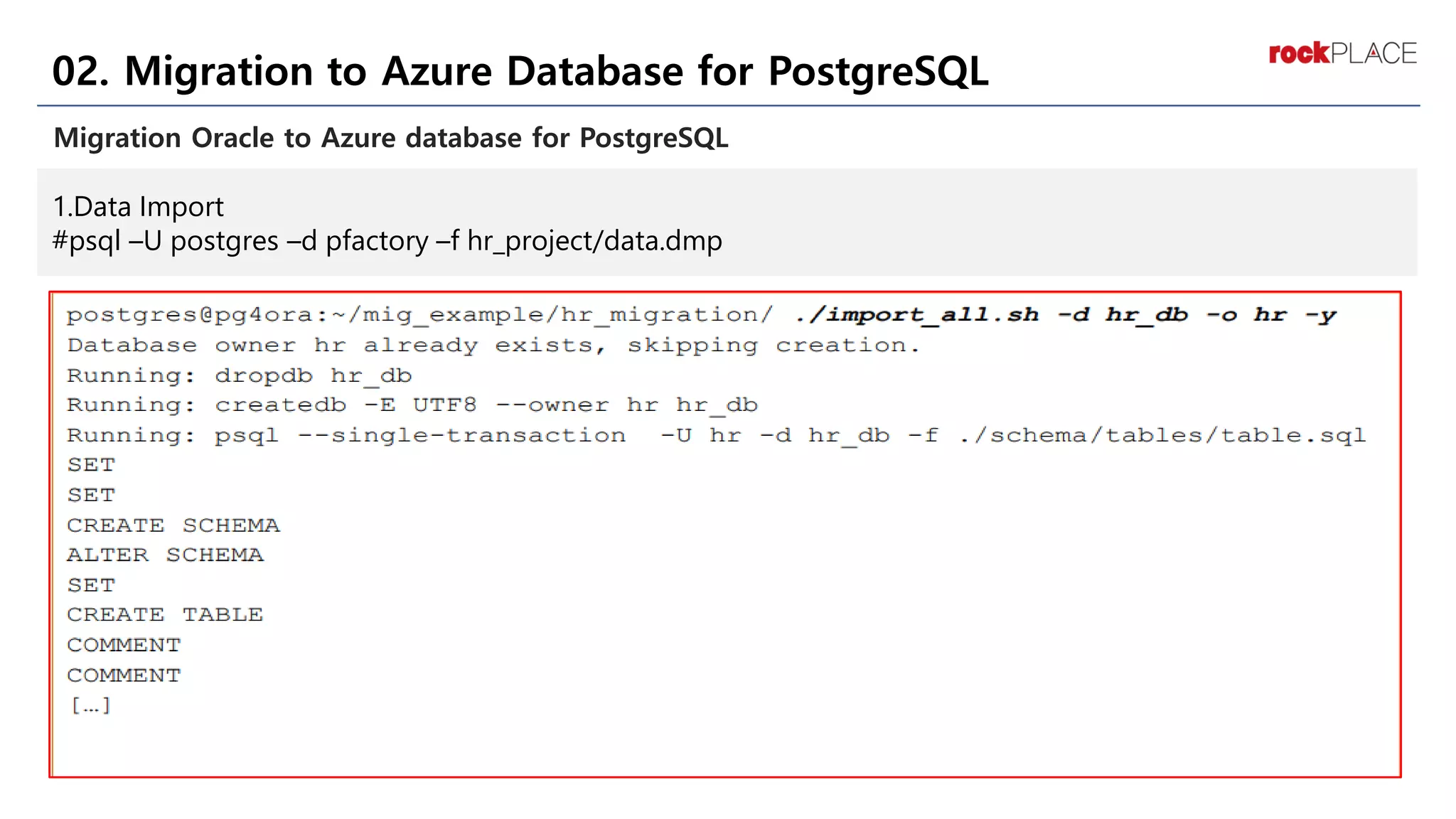The width and height of the screenshot is (1456, 819).
Task: Click the 'ALTER SCHEMA' output line
Action: 165,555
